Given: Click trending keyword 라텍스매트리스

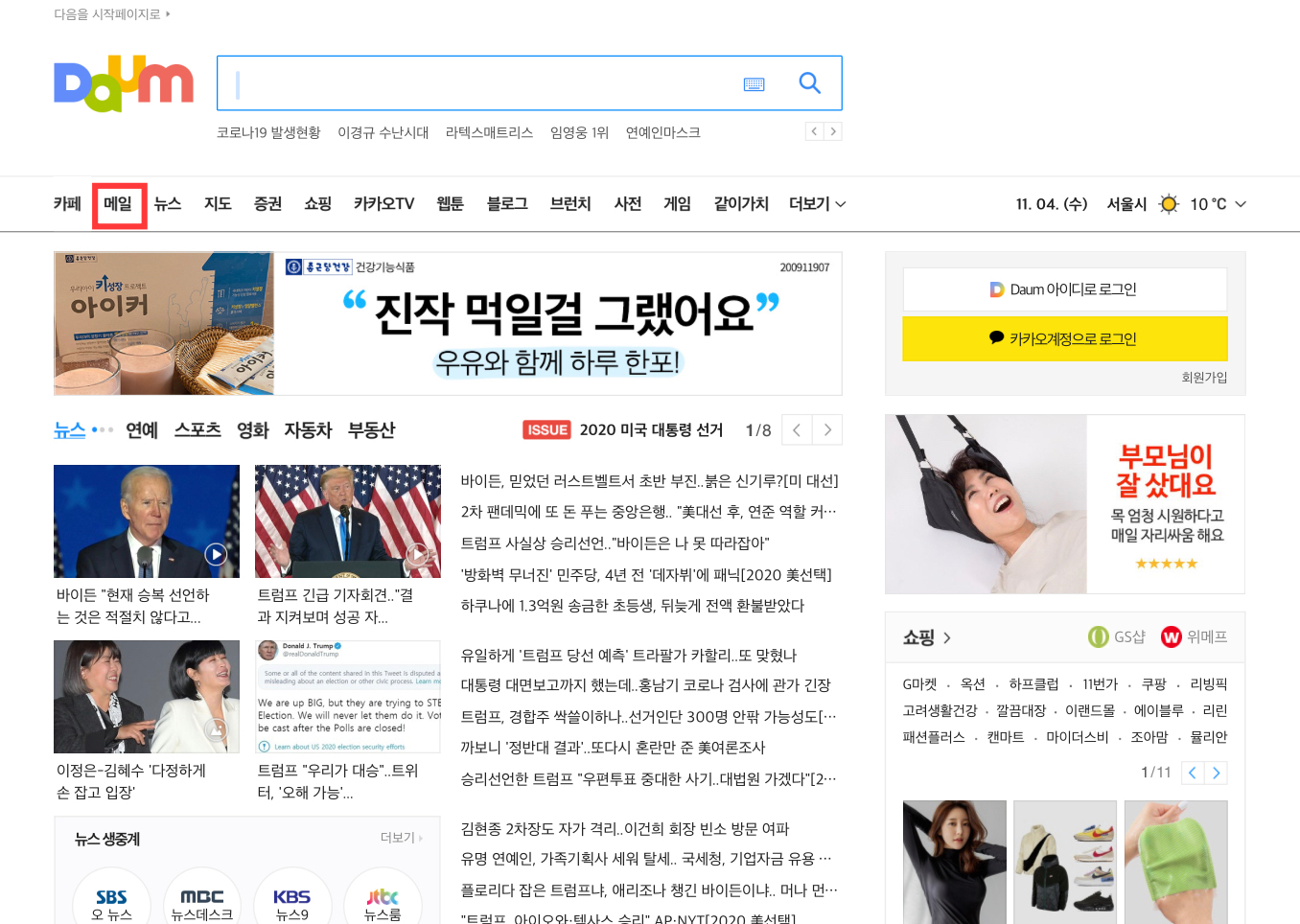Looking at the screenshot, I should click(489, 132).
